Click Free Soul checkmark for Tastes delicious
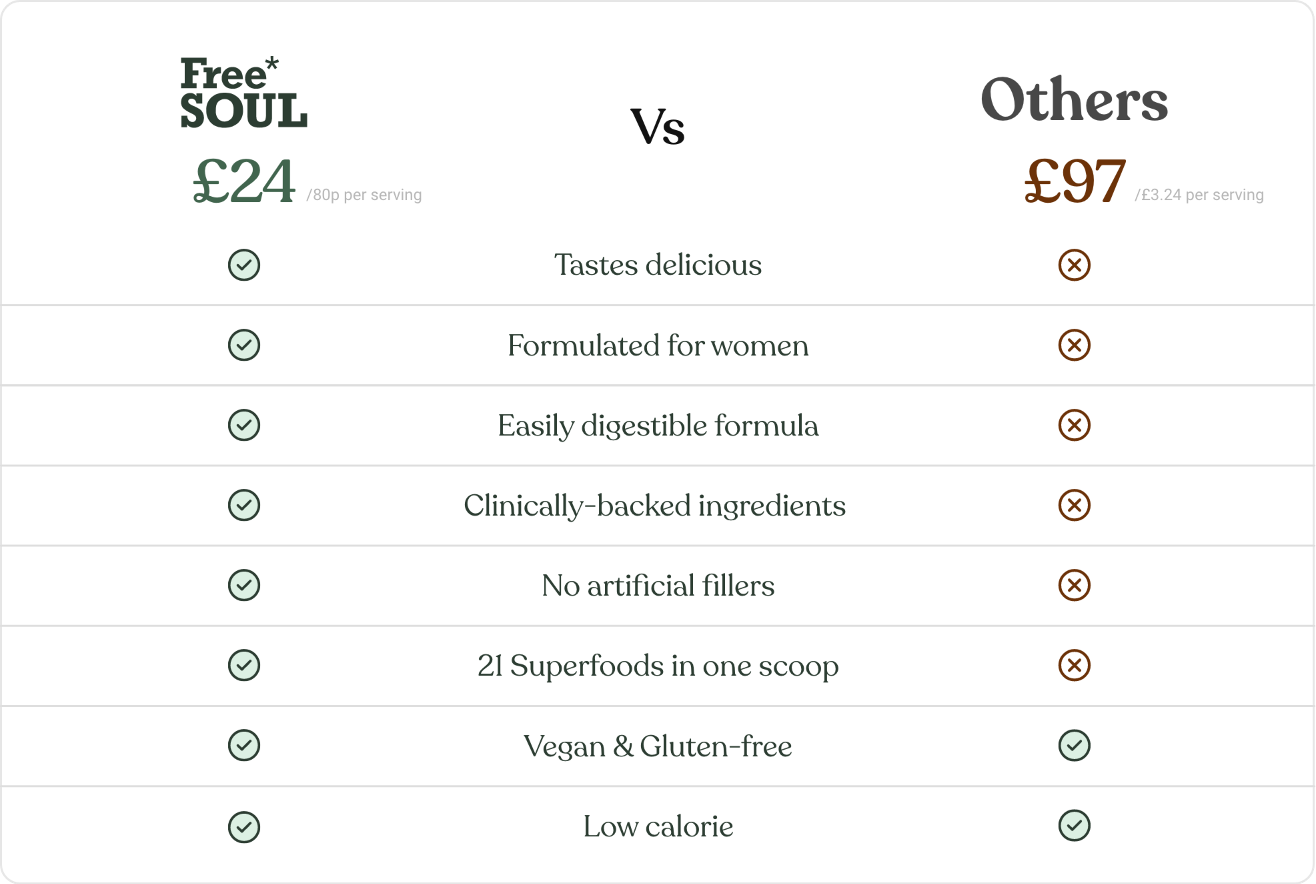The height and width of the screenshot is (884, 1316). pyautogui.click(x=244, y=265)
